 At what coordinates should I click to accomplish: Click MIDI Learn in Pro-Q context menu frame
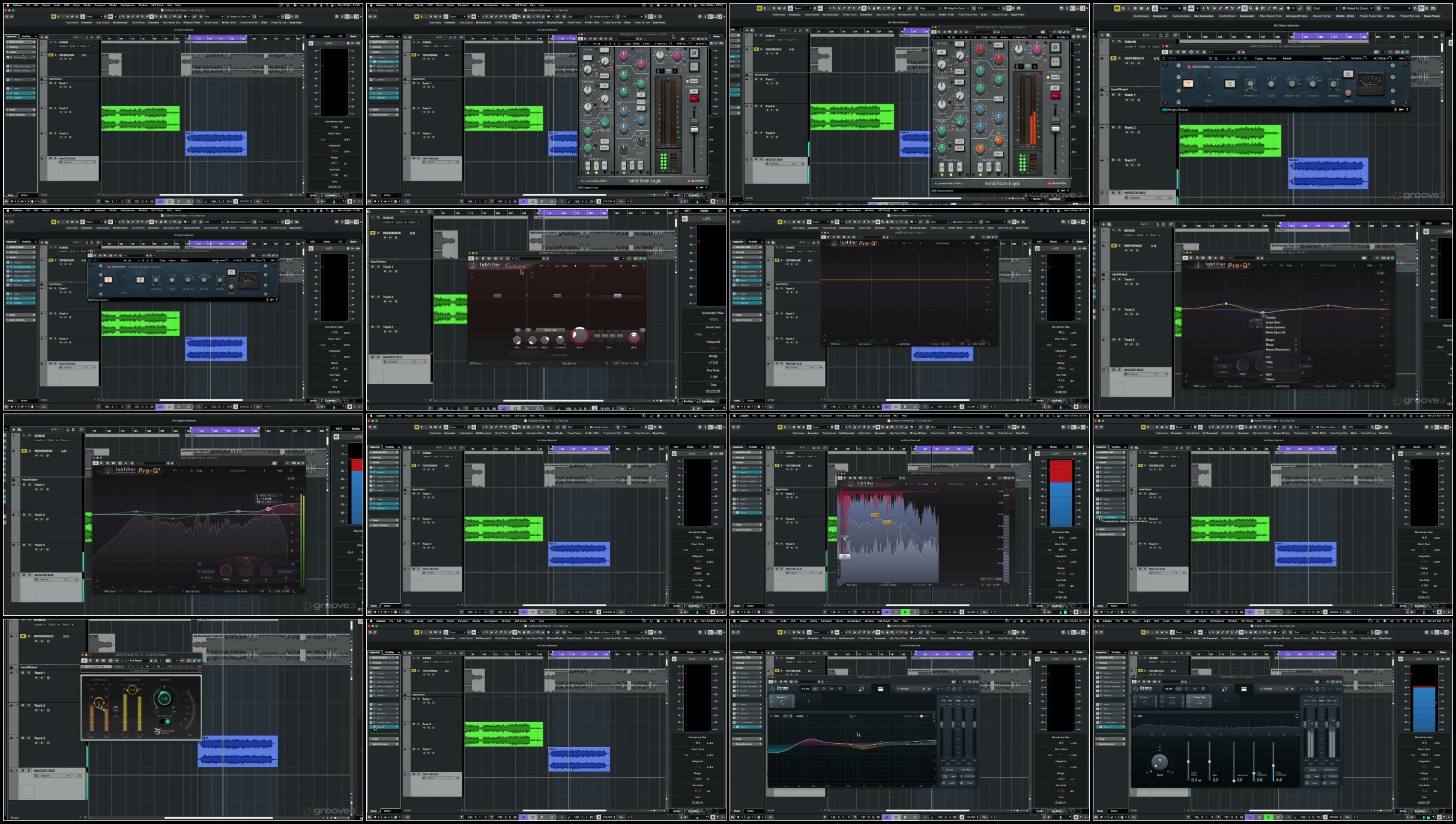pos(1200,386)
